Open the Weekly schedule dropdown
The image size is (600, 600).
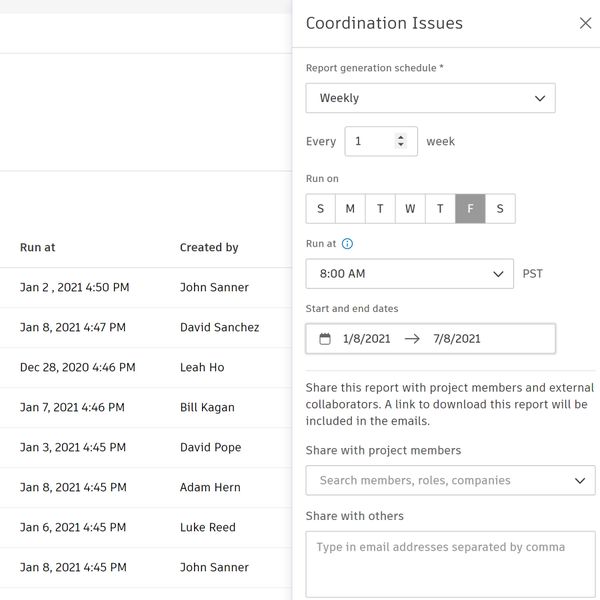[430, 98]
